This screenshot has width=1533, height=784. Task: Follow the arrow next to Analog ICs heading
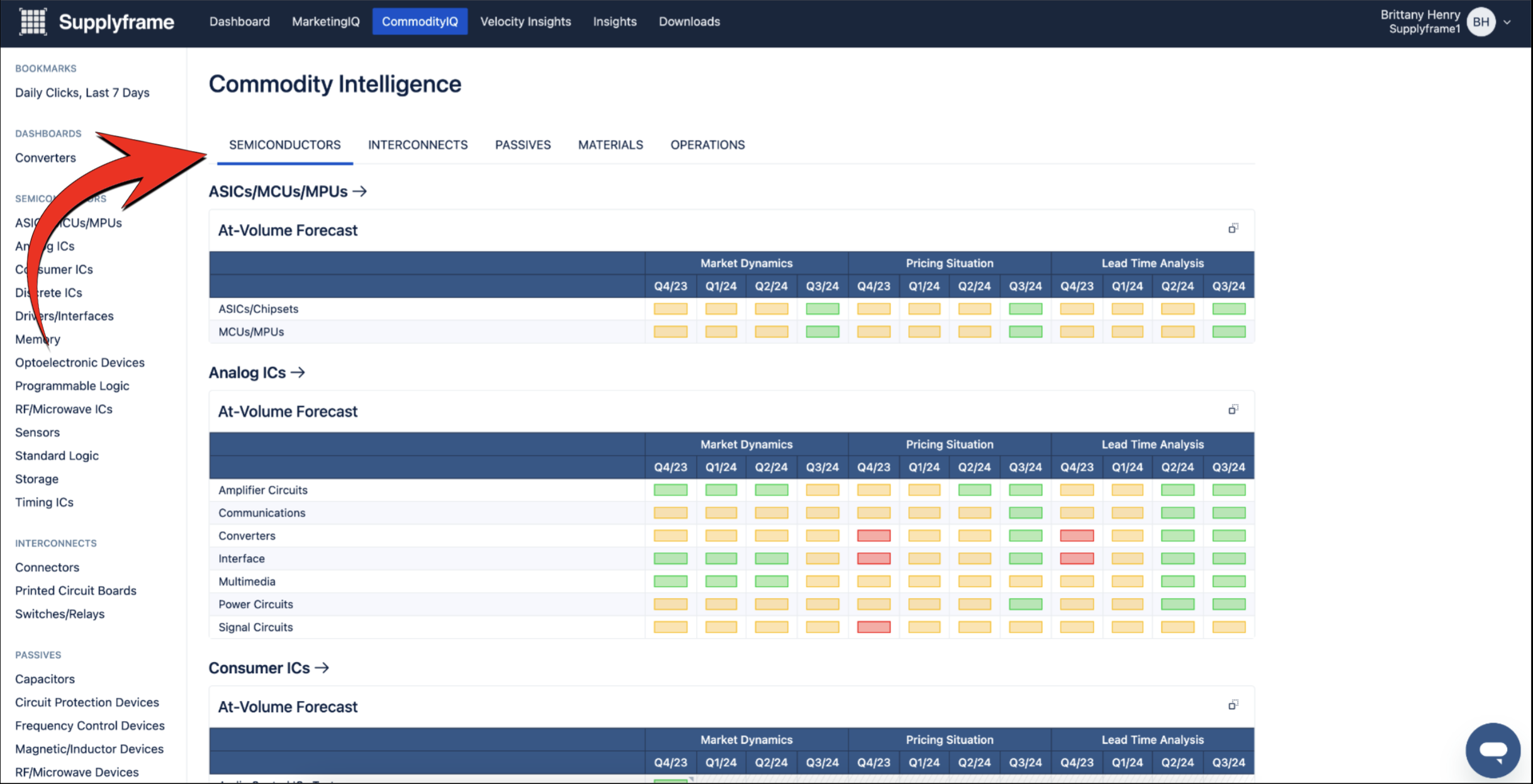[298, 372]
